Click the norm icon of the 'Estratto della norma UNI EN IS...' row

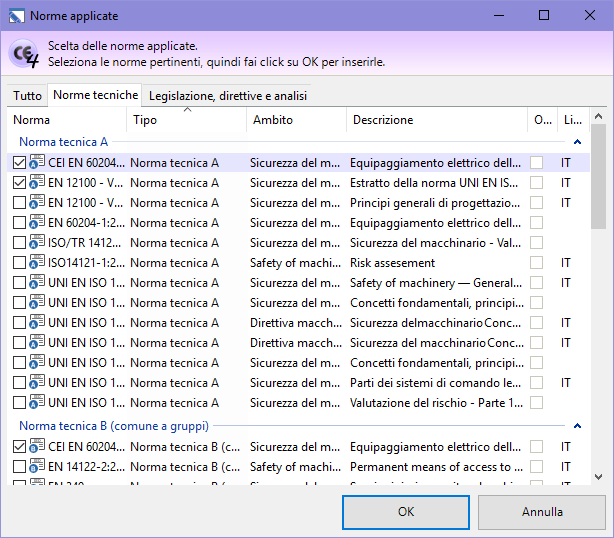(37, 182)
